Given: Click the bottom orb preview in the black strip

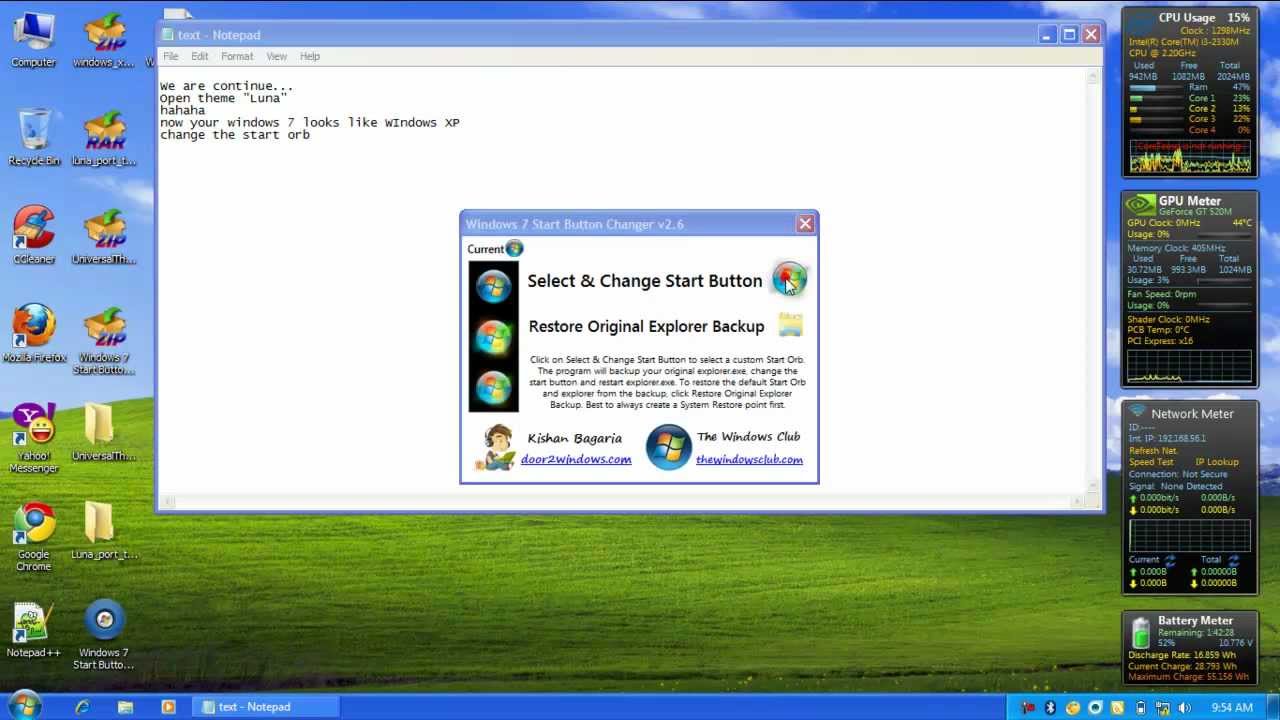Looking at the screenshot, I should click(493, 386).
